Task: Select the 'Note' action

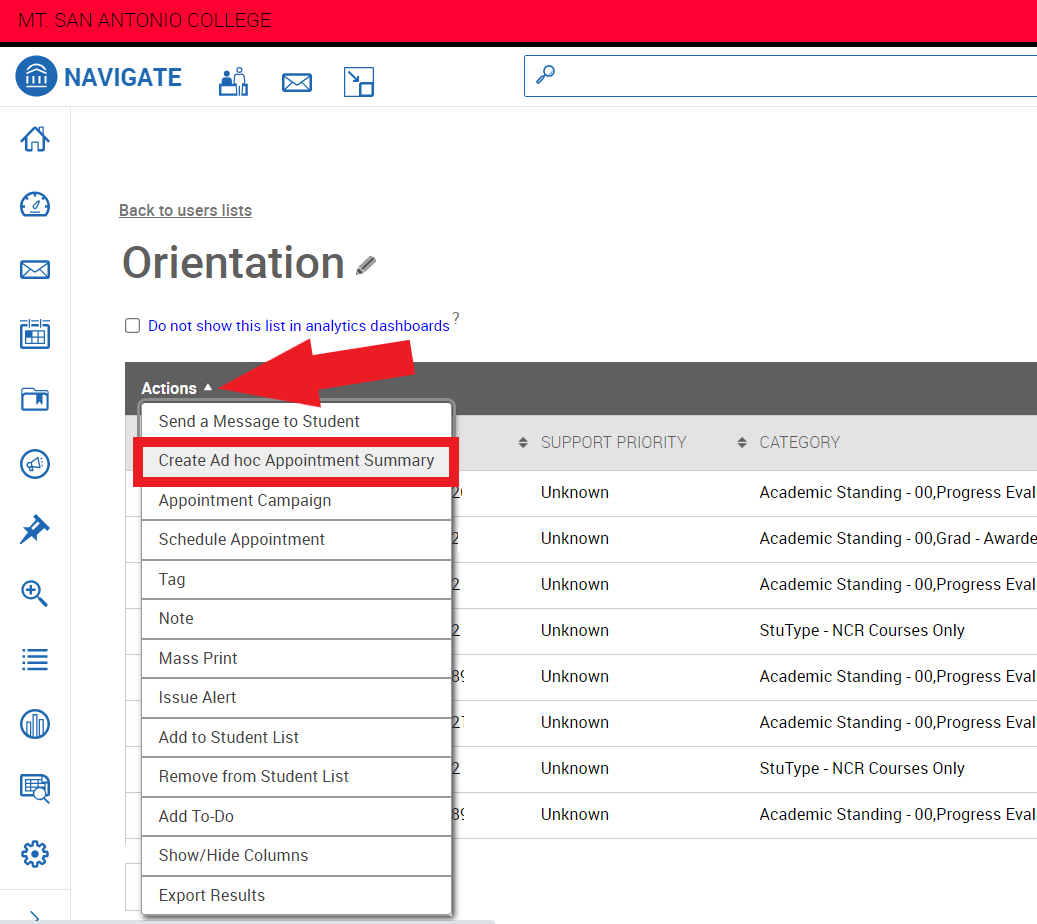Action: tap(296, 618)
